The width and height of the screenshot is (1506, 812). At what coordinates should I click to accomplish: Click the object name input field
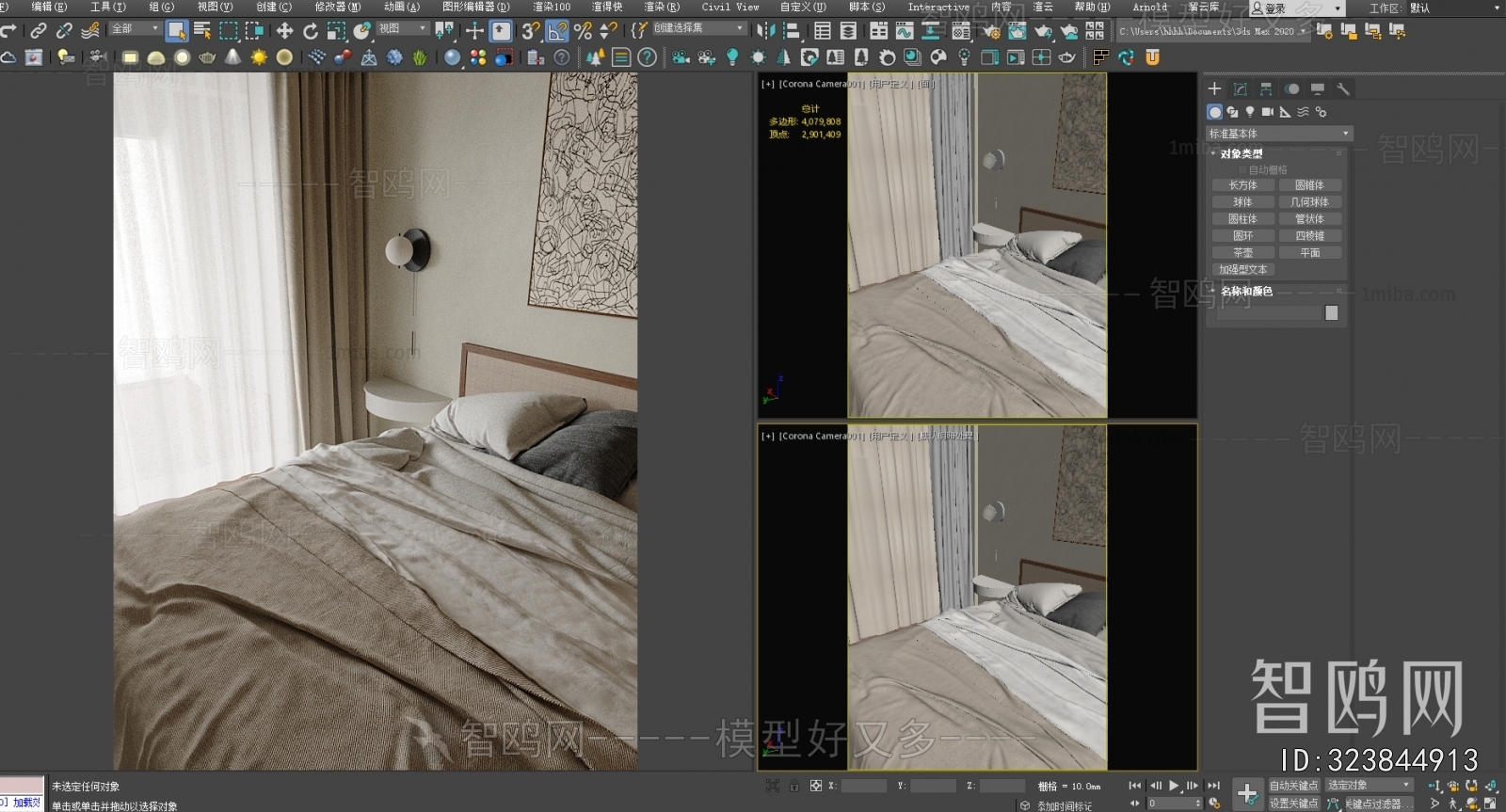tap(1269, 313)
